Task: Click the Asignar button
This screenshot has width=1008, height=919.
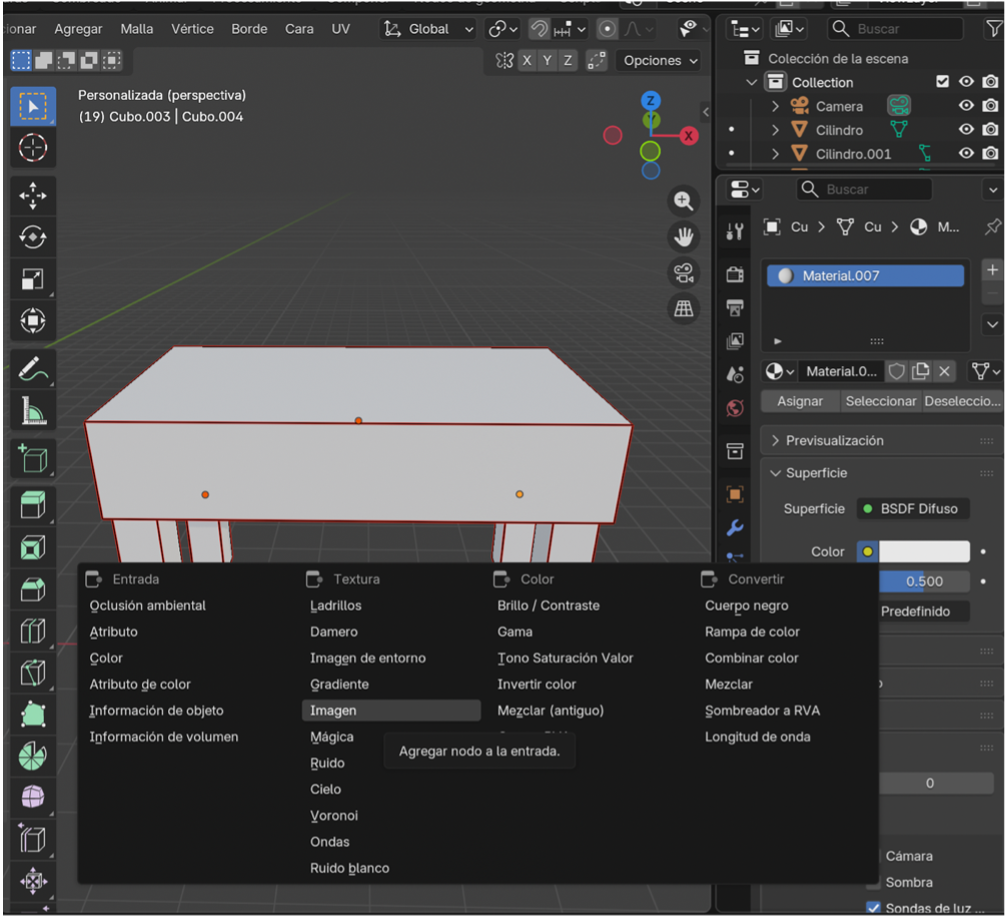Action: [x=799, y=401]
